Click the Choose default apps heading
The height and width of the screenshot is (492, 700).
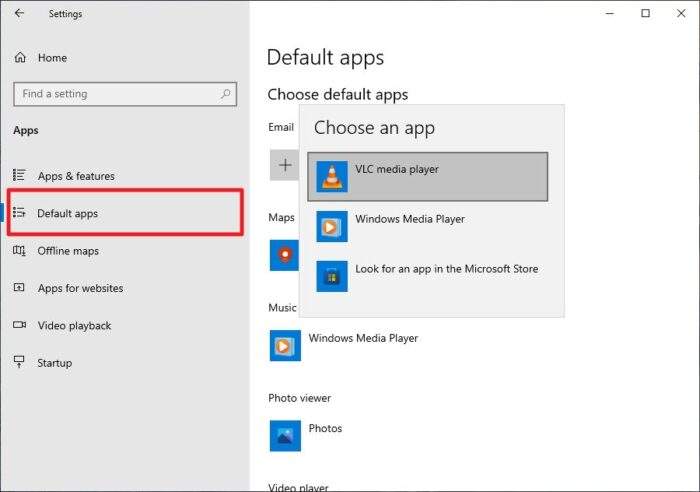(x=338, y=95)
